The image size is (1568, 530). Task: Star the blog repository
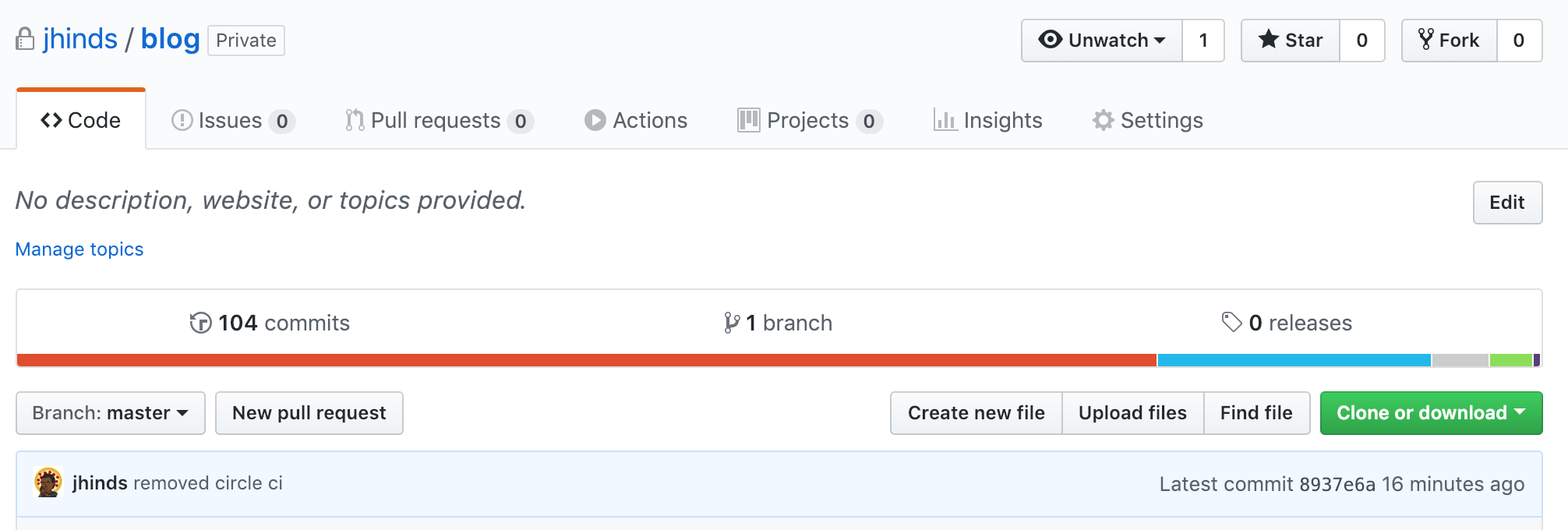pyautogui.click(x=1291, y=41)
